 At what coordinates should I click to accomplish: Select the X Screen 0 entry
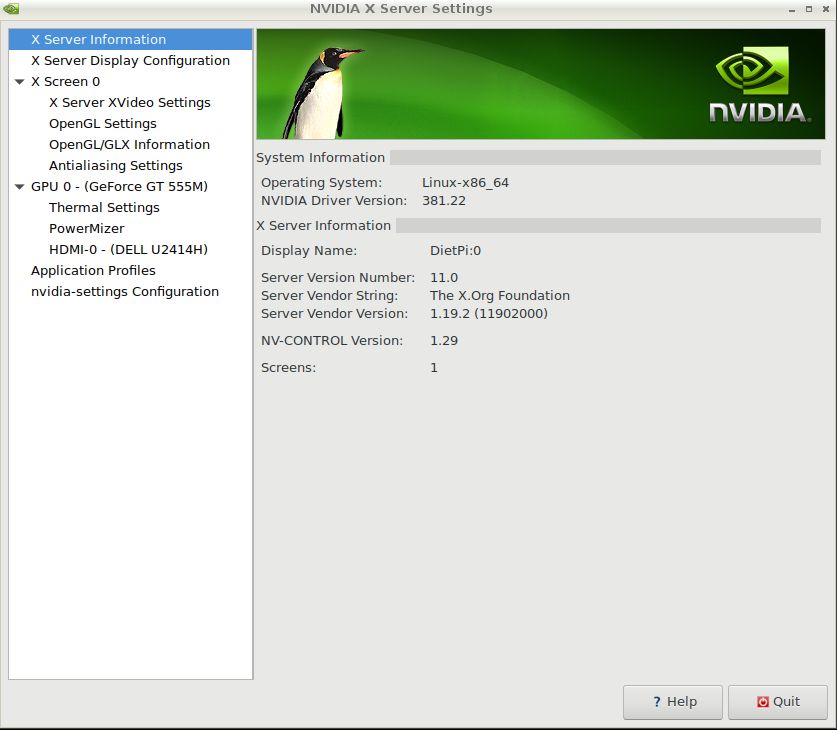66,82
